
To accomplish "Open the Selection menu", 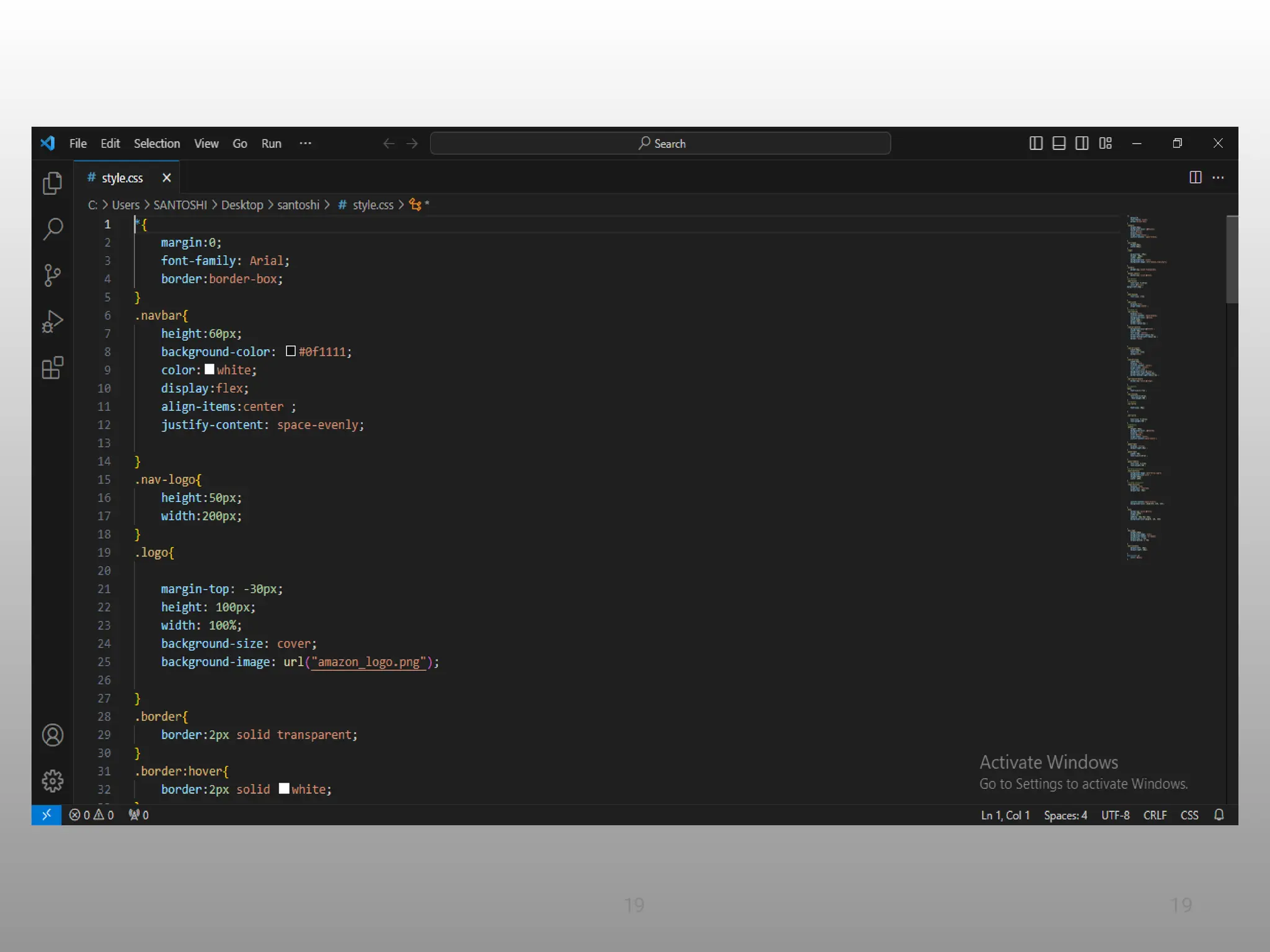I will 157,144.
